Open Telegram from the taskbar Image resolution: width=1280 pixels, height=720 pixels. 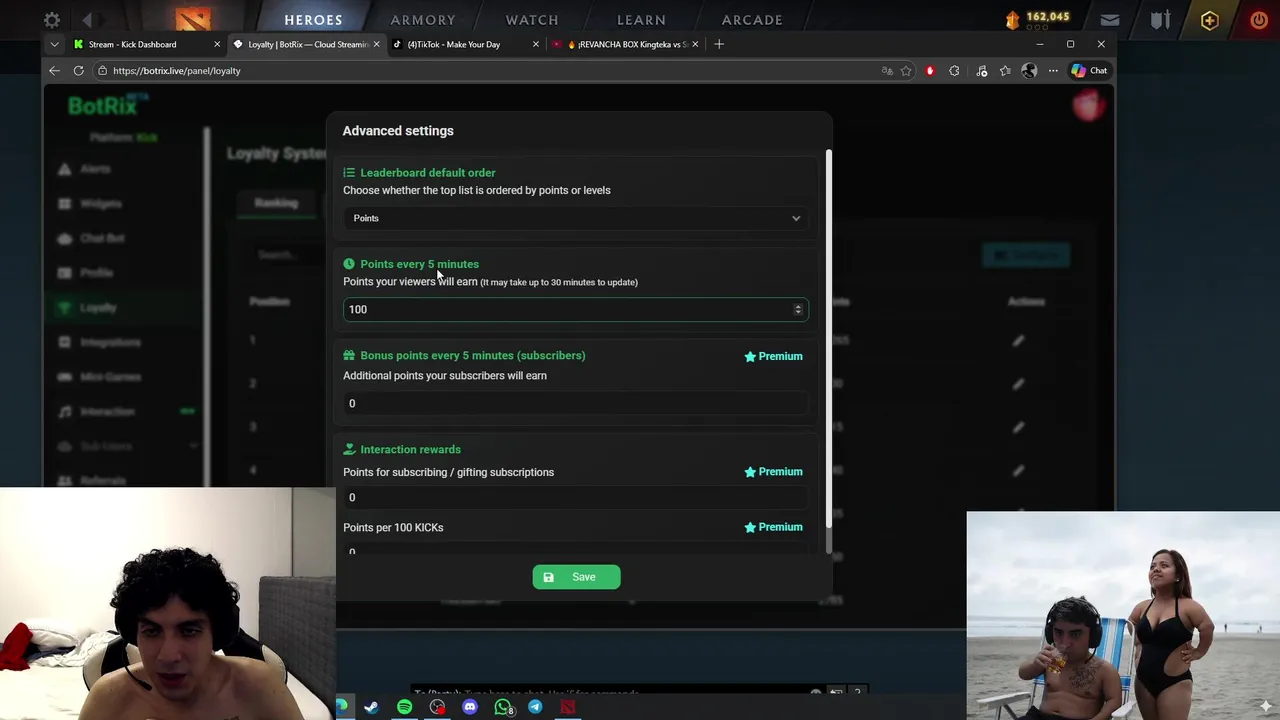pos(535,707)
